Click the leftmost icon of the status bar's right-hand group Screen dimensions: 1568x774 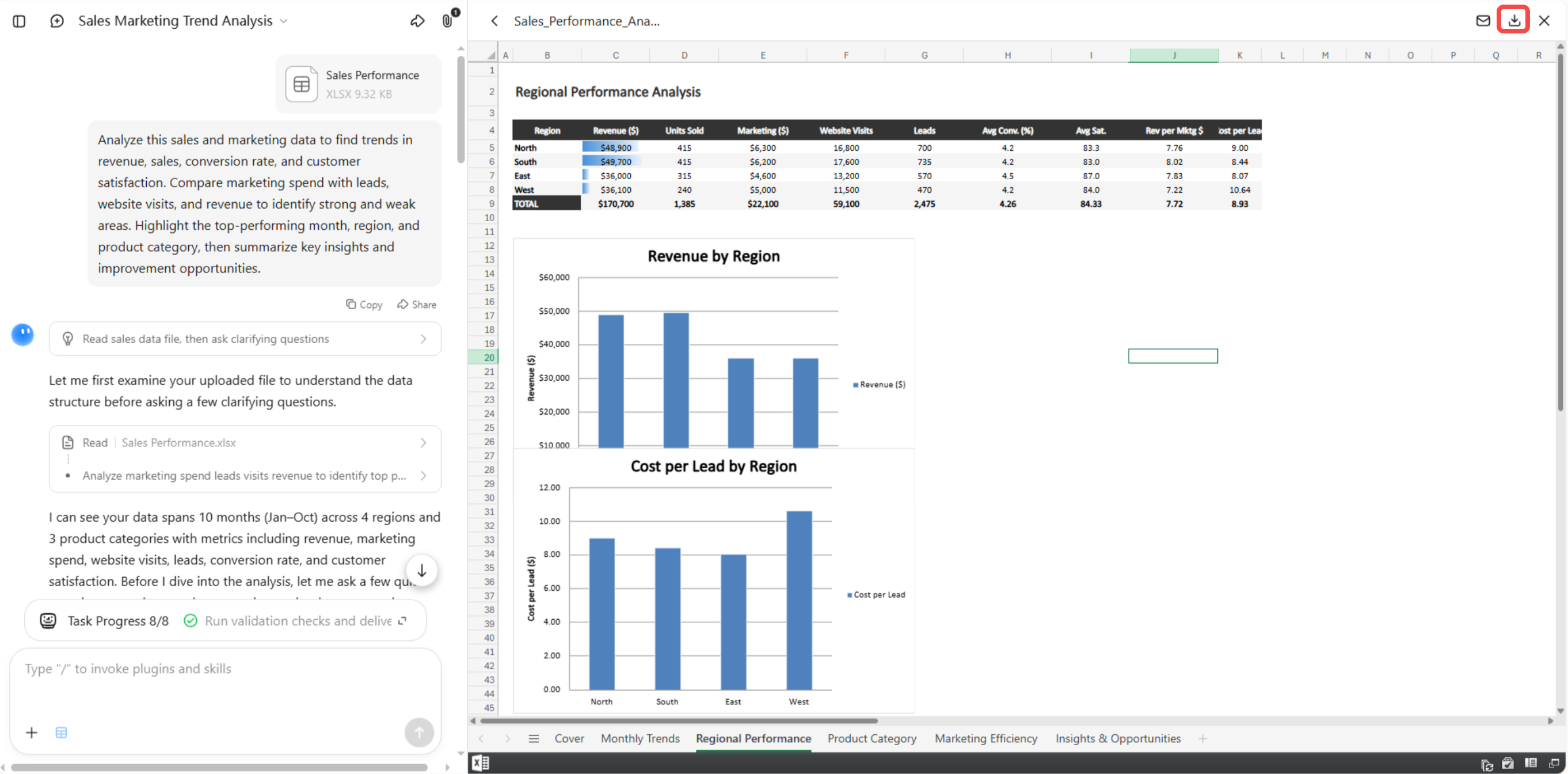pyautogui.click(x=1487, y=764)
